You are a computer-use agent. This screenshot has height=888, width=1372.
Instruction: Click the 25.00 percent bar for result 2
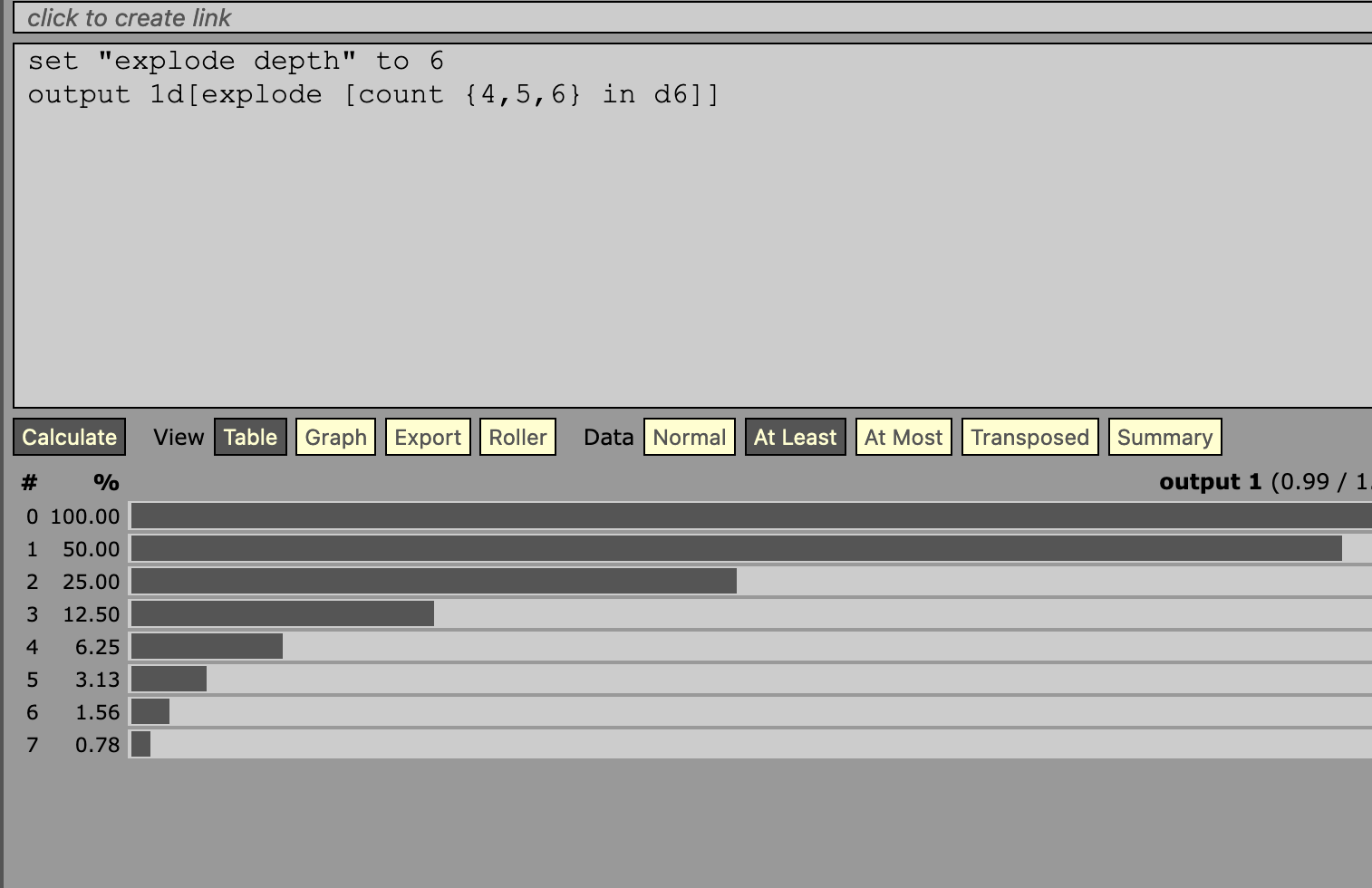click(433, 581)
